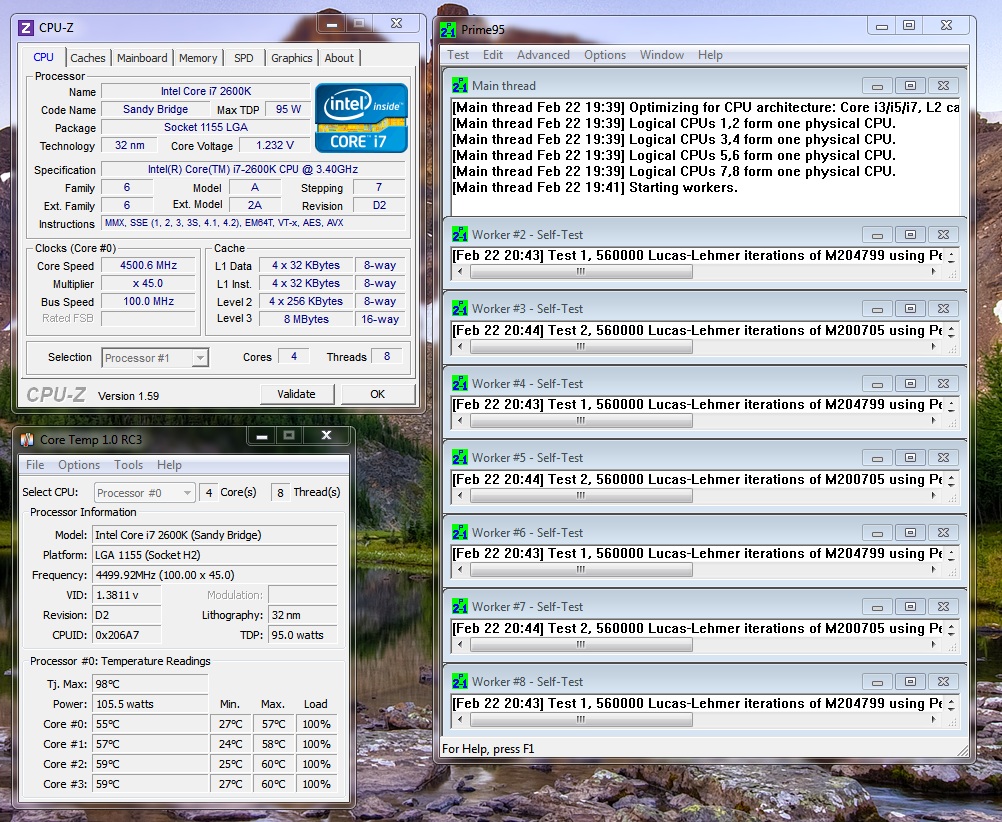Viewport: 1002px width, 822px height.
Task: Click the Worker #8 window icon
Action: pos(459,681)
